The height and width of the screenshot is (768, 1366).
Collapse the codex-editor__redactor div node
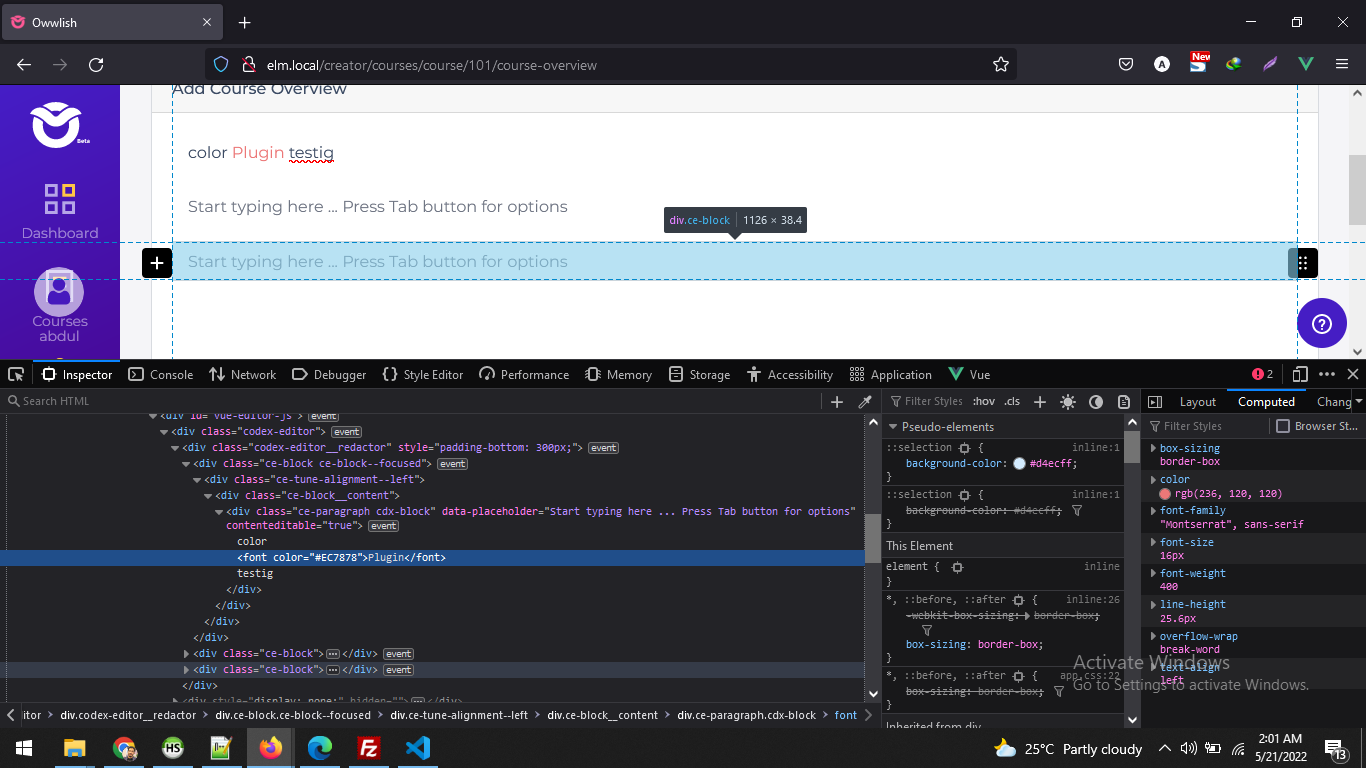click(x=175, y=448)
